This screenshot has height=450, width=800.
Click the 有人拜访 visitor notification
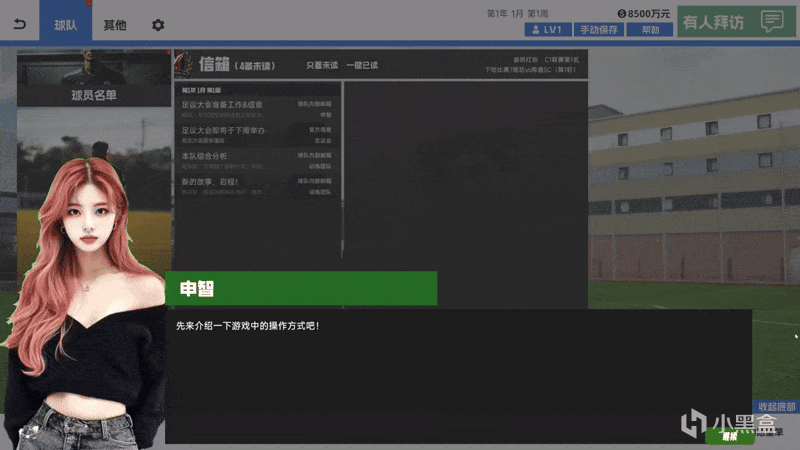point(736,22)
